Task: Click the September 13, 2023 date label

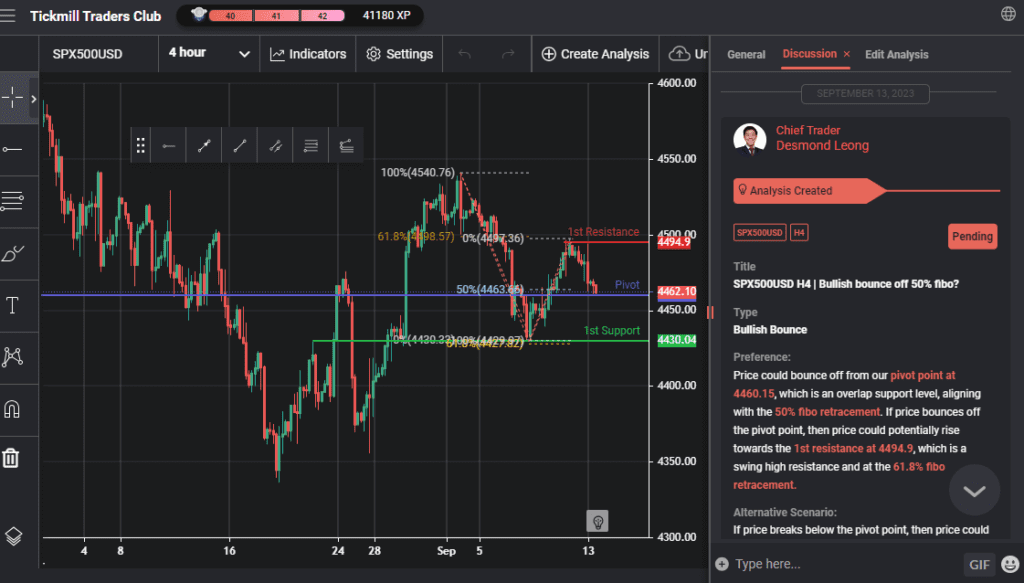Action: (865, 93)
